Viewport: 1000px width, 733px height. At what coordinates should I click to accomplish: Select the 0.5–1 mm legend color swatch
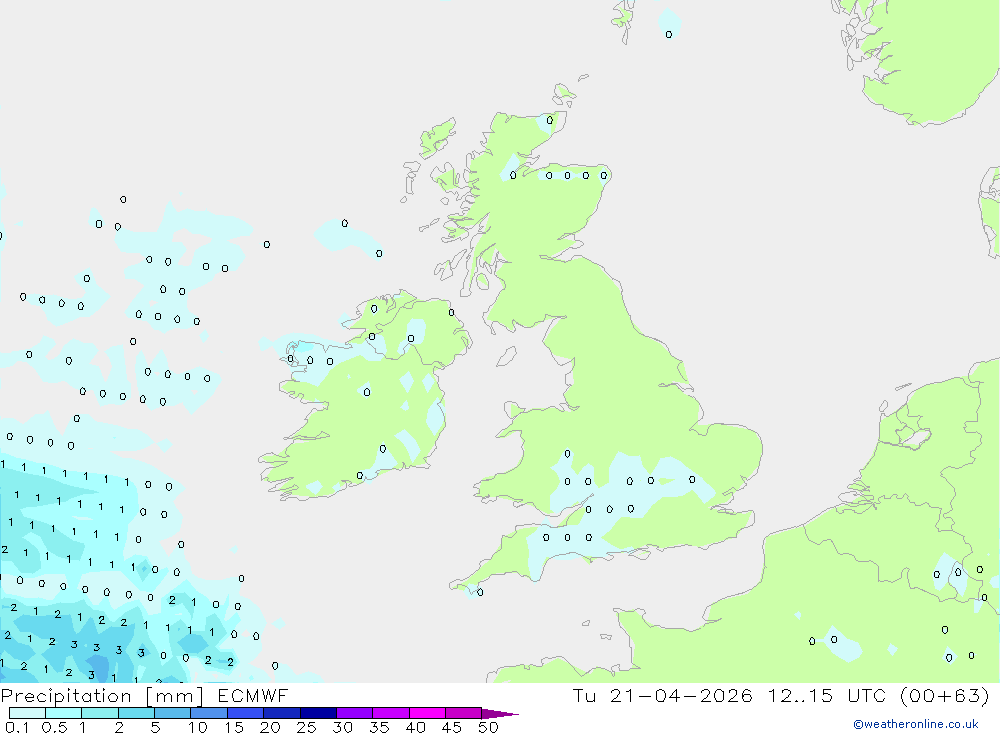[64, 713]
